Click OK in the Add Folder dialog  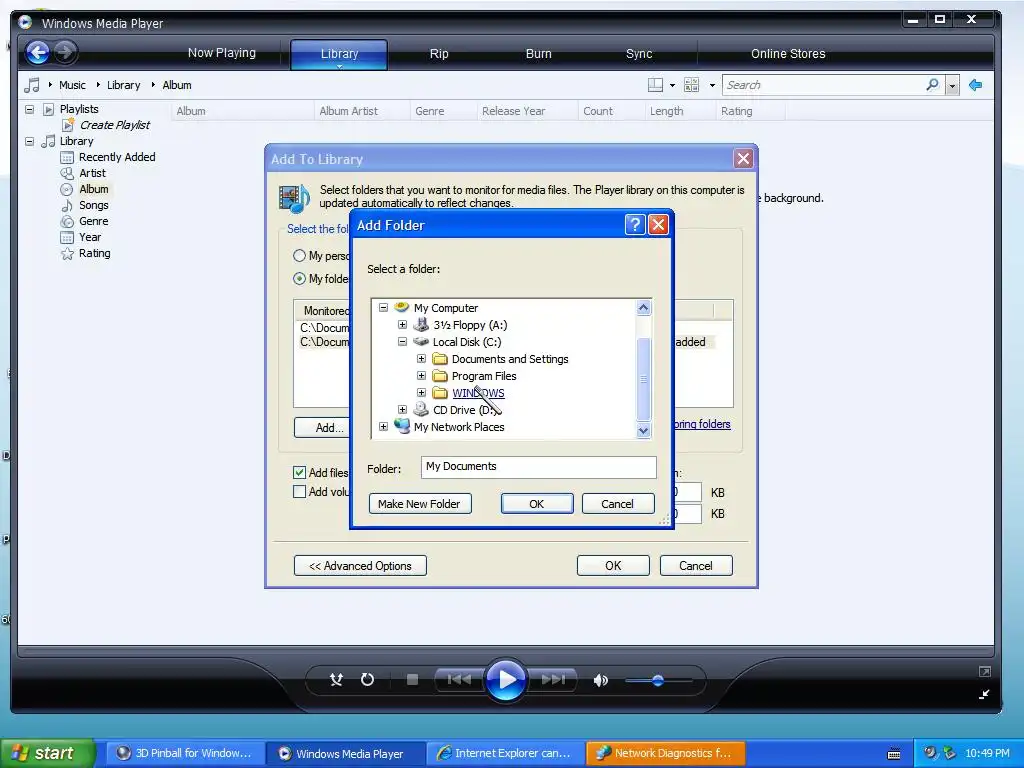click(x=537, y=504)
